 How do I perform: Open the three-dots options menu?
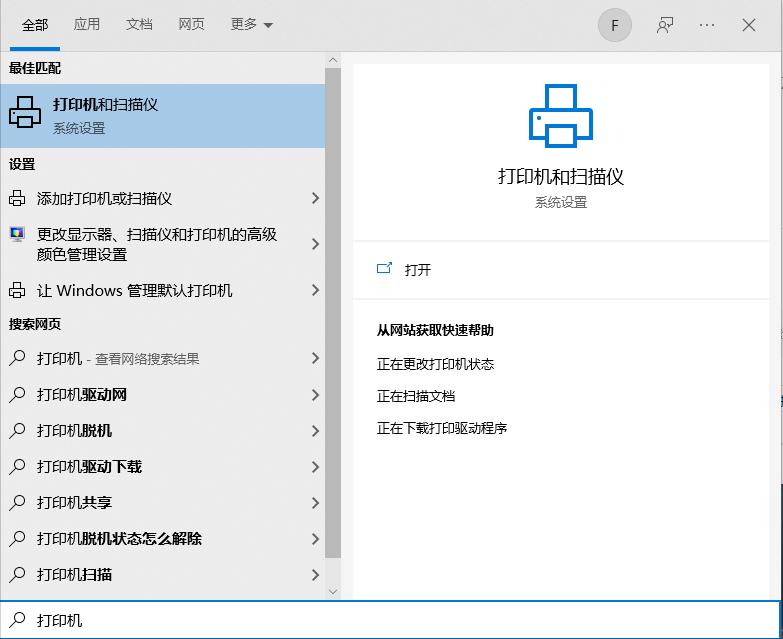click(x=707, y=25)
